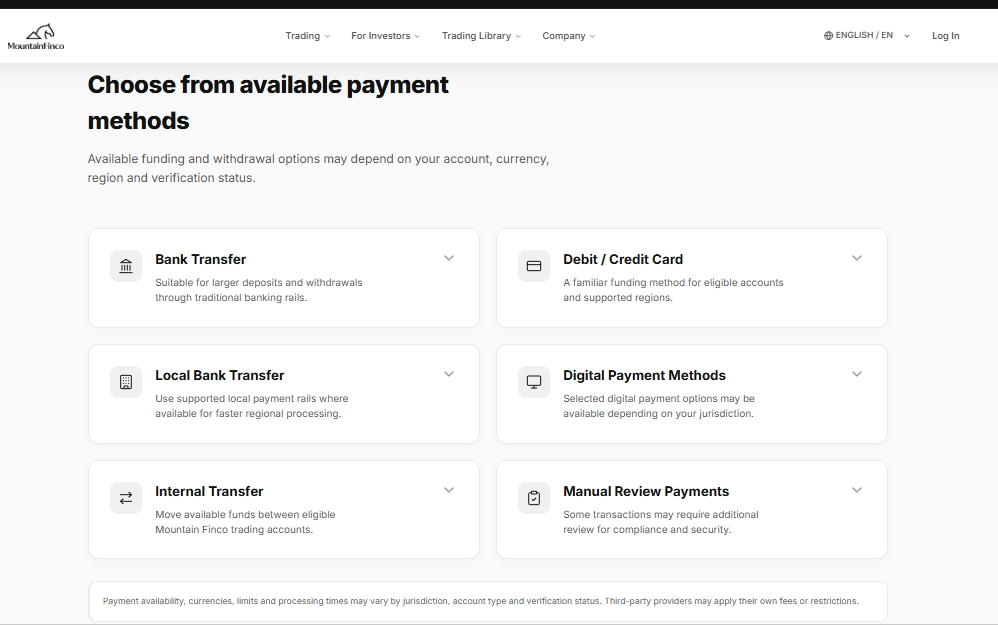Open the Trading Library menu
This screenshot has width=998, height=625.
tap(481, 36)
